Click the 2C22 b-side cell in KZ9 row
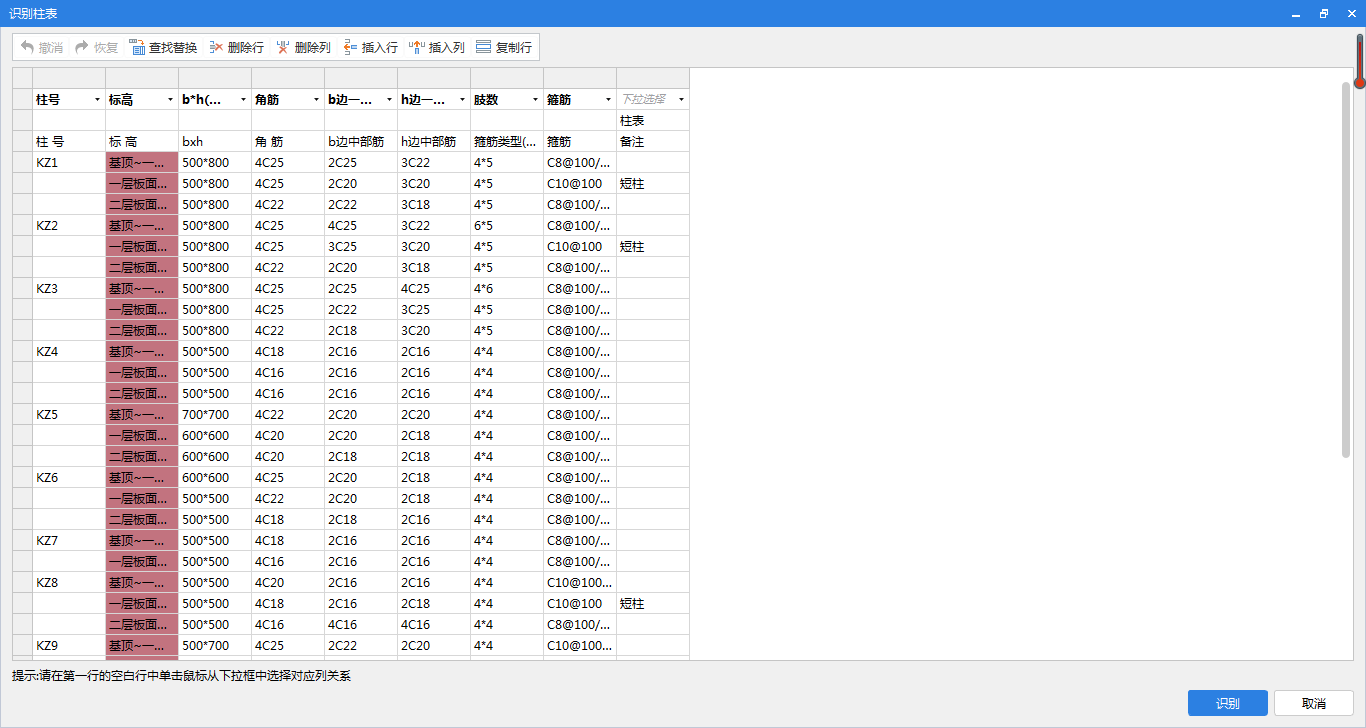This screenshot has width=1366, height=728. coord(361,645)
